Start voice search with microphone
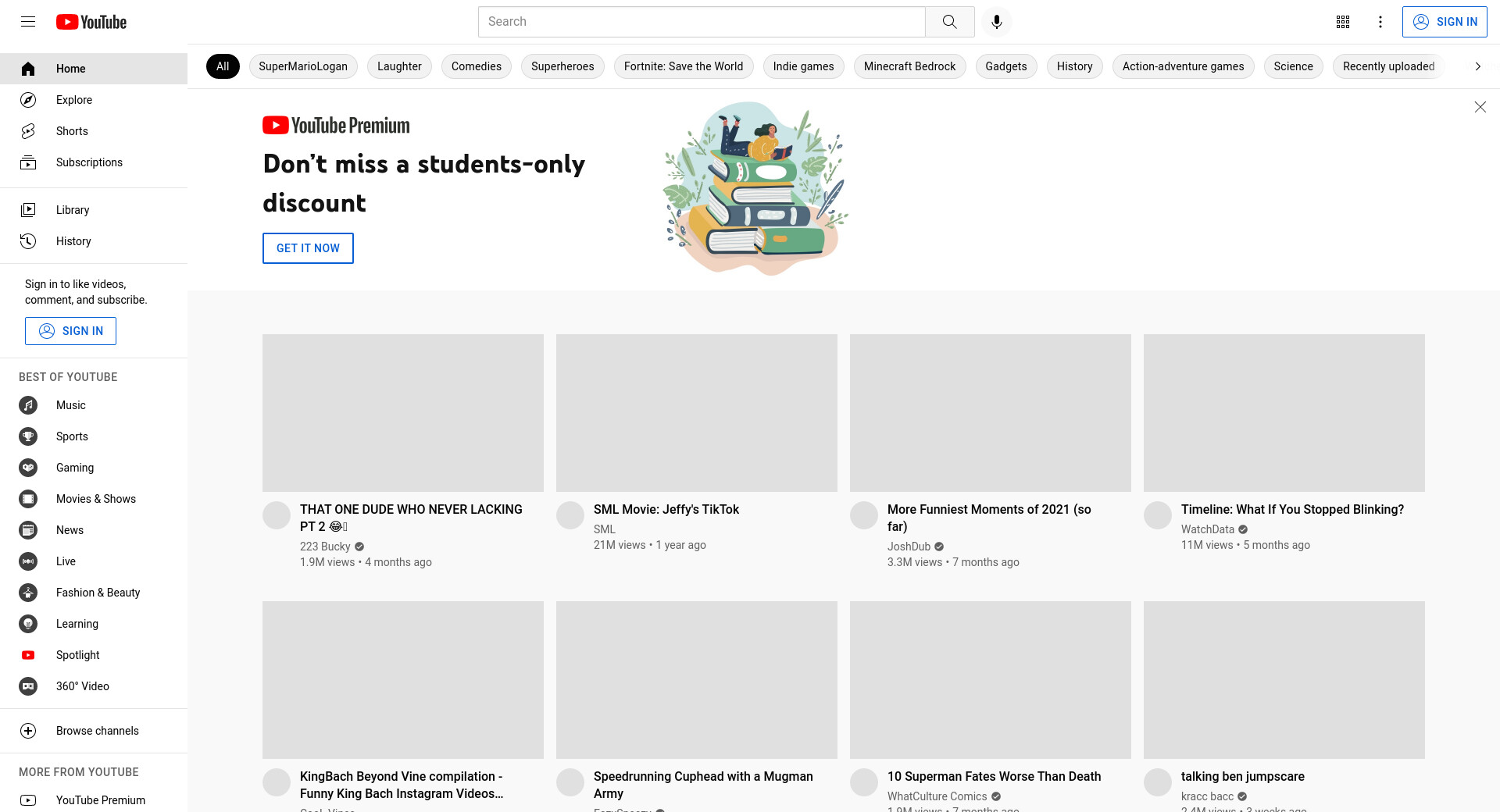The image size is (1500, 812). click(997, 22)
